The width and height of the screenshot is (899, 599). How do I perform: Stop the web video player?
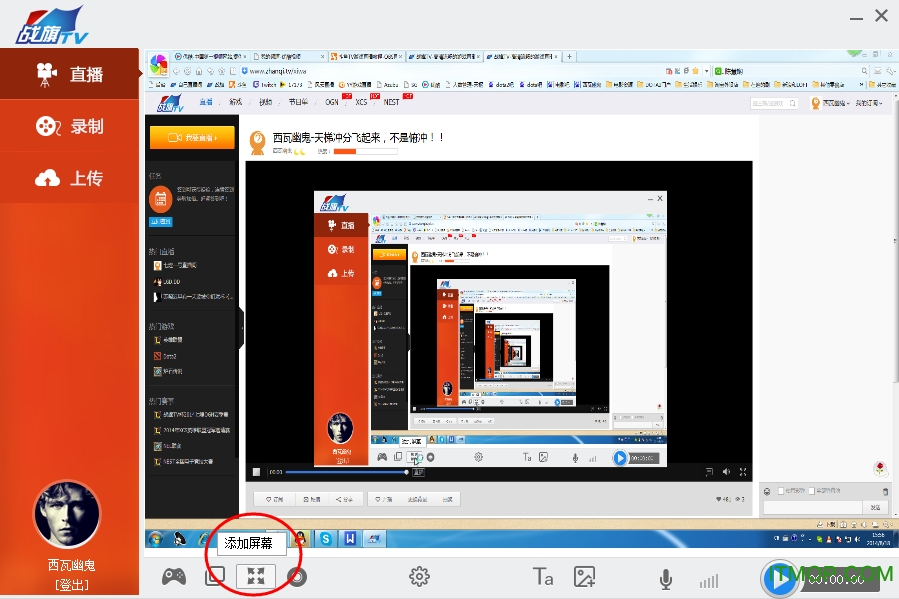click(x=256, y=472)
